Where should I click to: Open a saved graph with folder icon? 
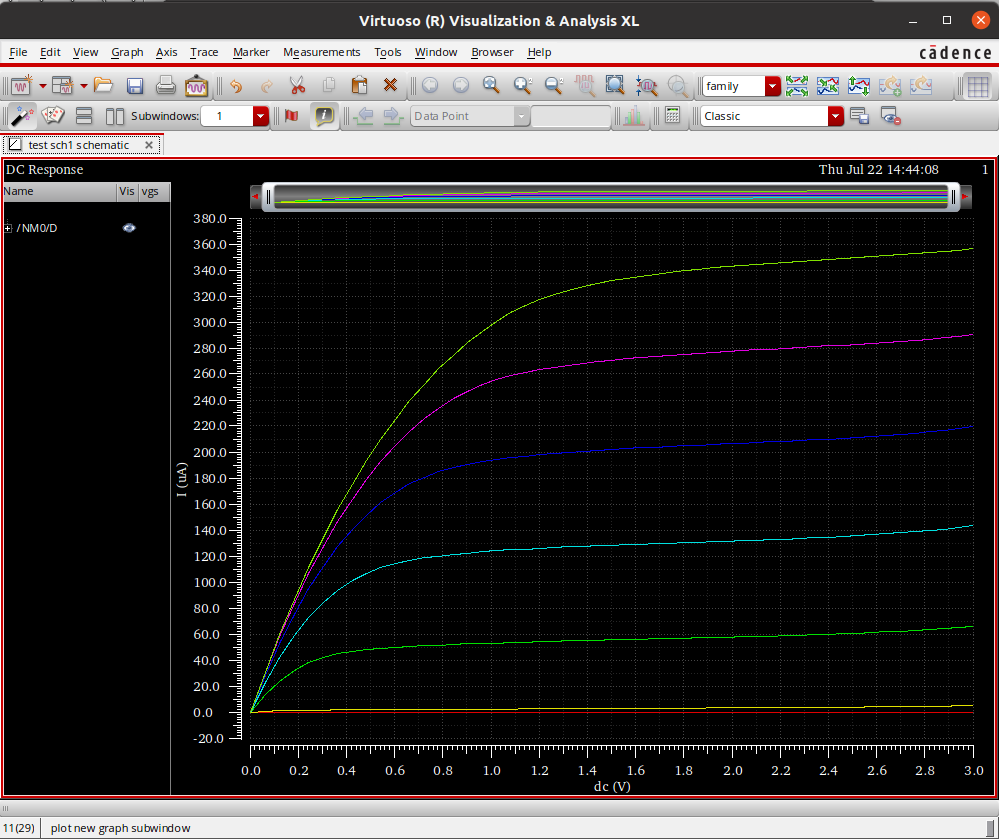pyautogui.click(x=103, y=85)
